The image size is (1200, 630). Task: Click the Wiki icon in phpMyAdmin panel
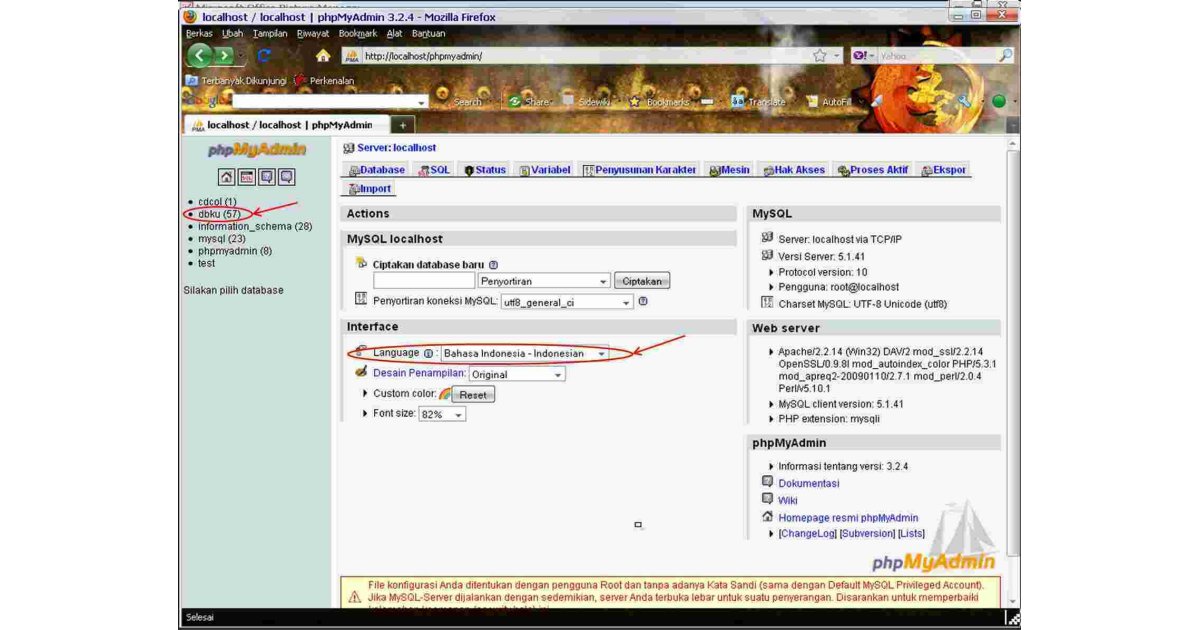[768, 500]
